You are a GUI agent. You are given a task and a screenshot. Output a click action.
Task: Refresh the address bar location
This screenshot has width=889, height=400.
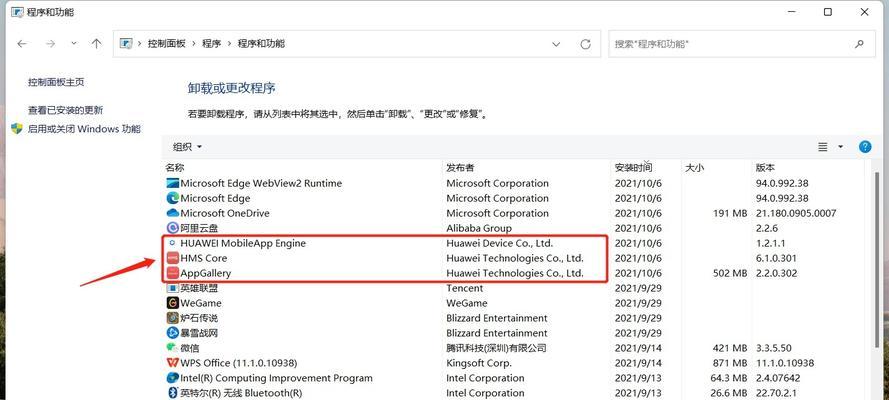coord(586,44)
